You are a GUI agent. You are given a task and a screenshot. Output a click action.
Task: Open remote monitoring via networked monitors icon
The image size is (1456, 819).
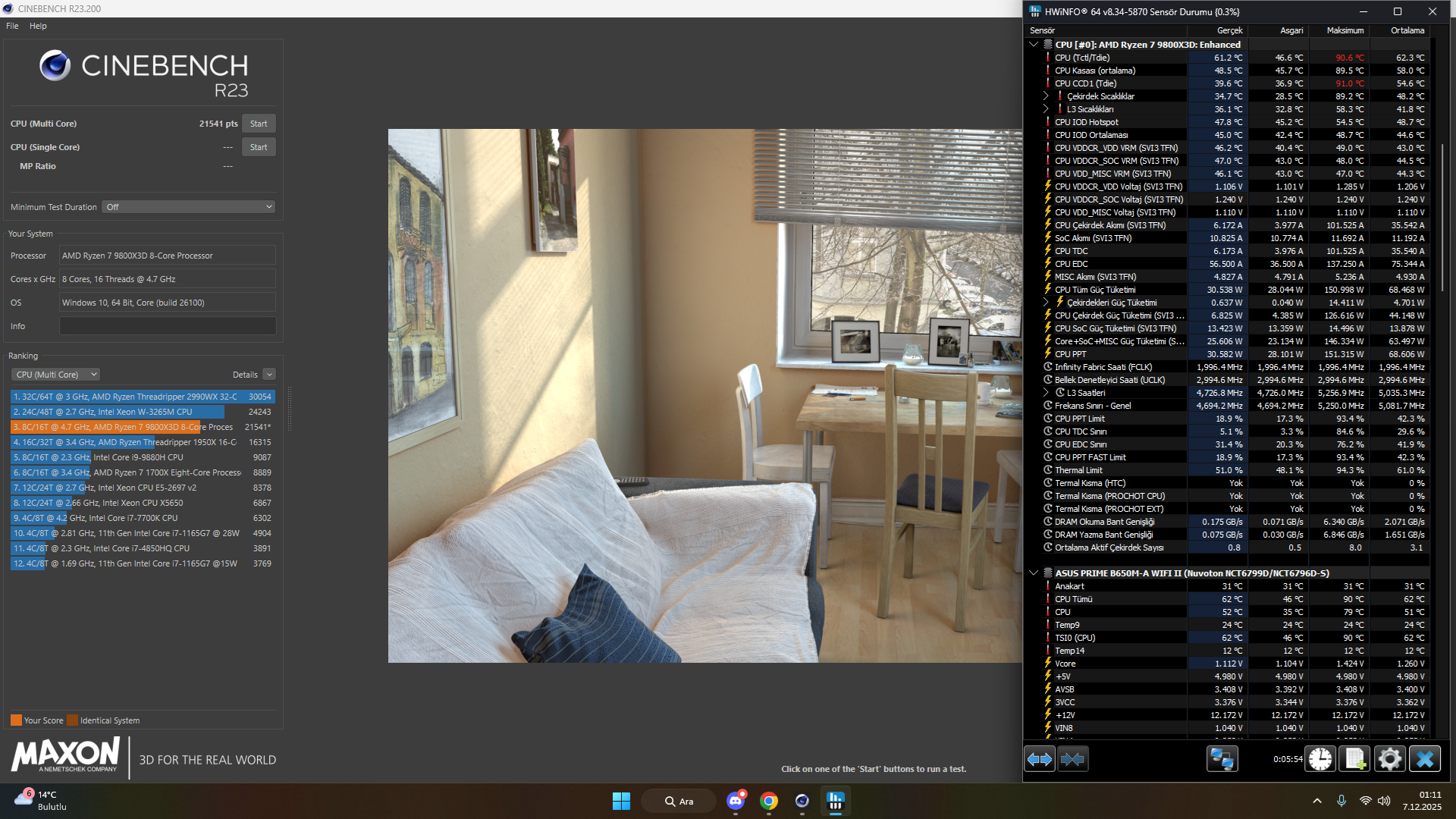click(x=1221, y=758)
